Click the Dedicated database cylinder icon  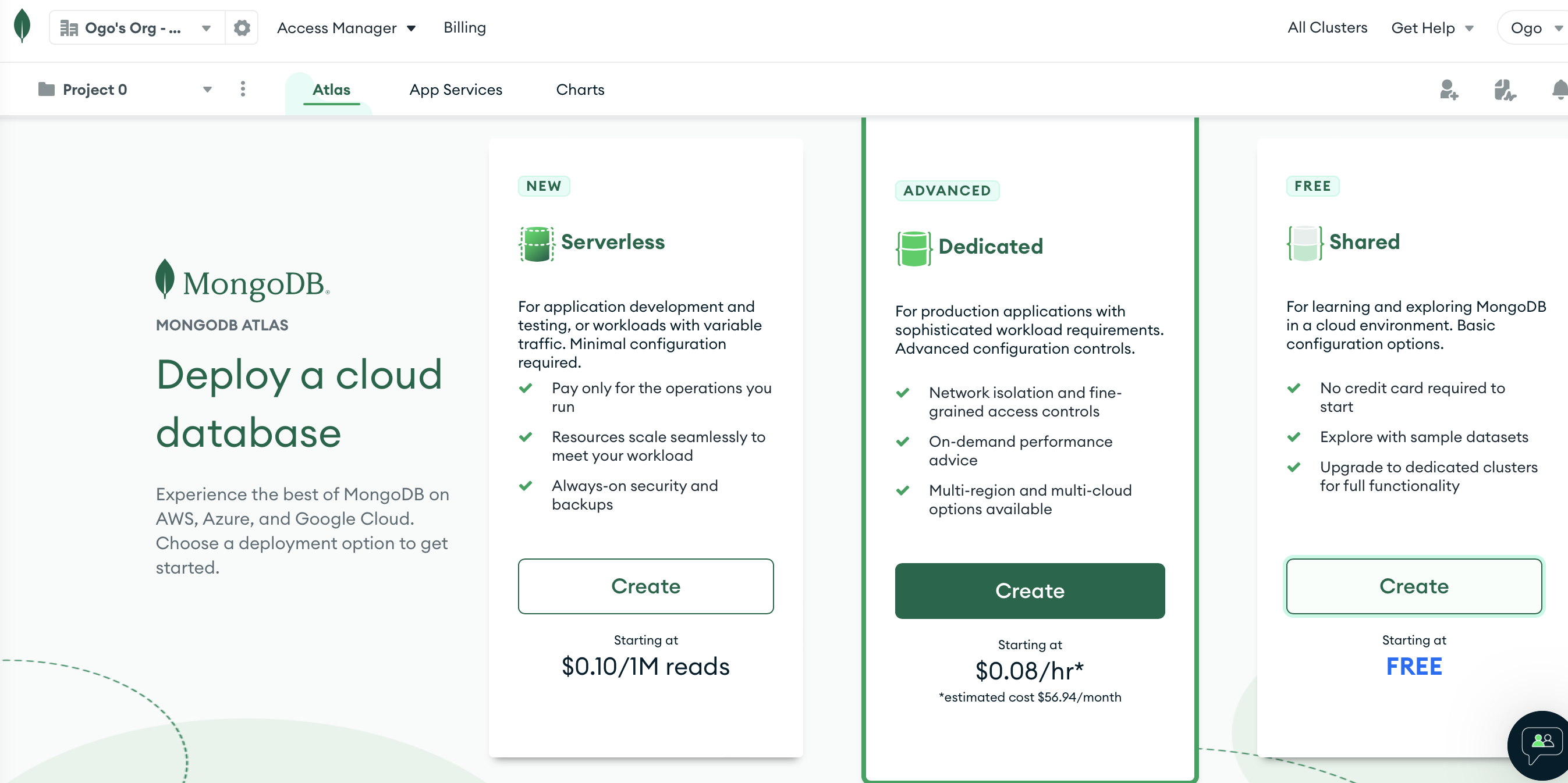coord(913,248)
